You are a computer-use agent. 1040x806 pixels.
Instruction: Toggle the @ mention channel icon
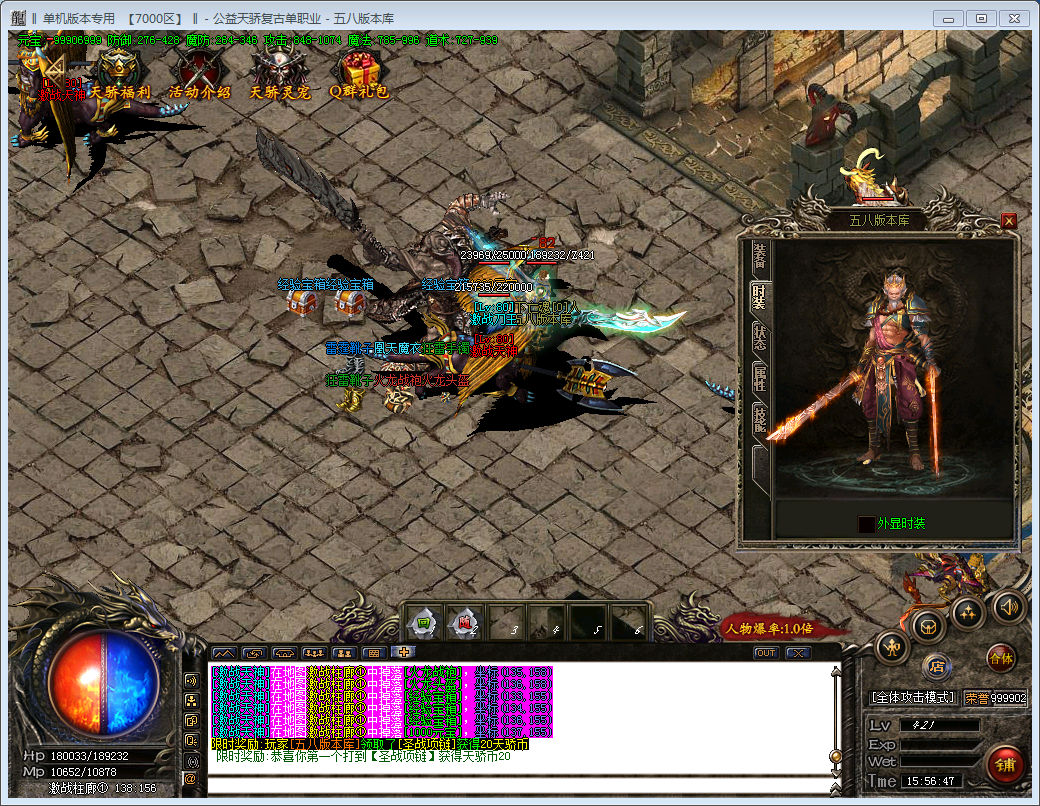tap(191, 779)
